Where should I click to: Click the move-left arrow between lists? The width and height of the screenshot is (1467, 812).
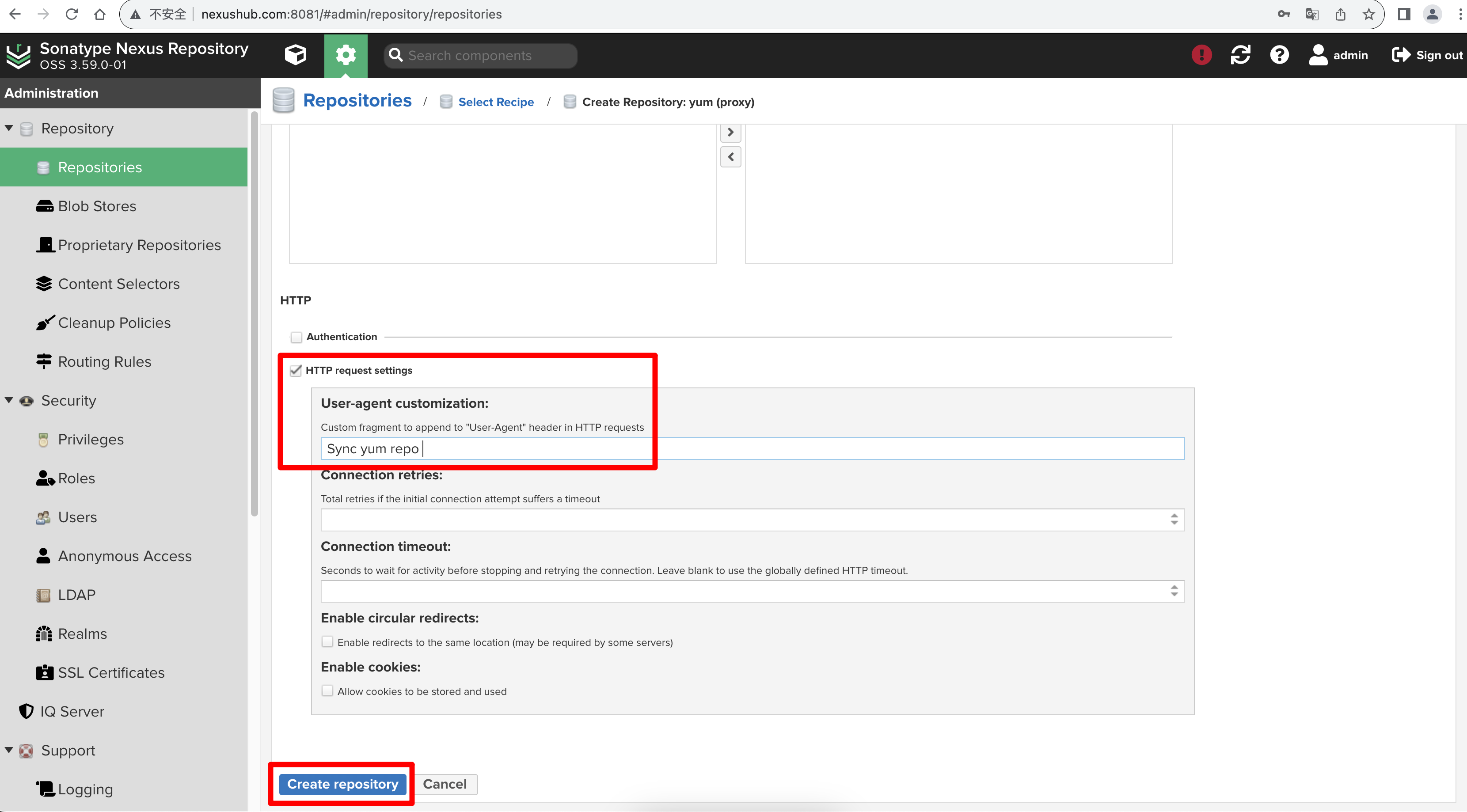[x=731, y=156]
